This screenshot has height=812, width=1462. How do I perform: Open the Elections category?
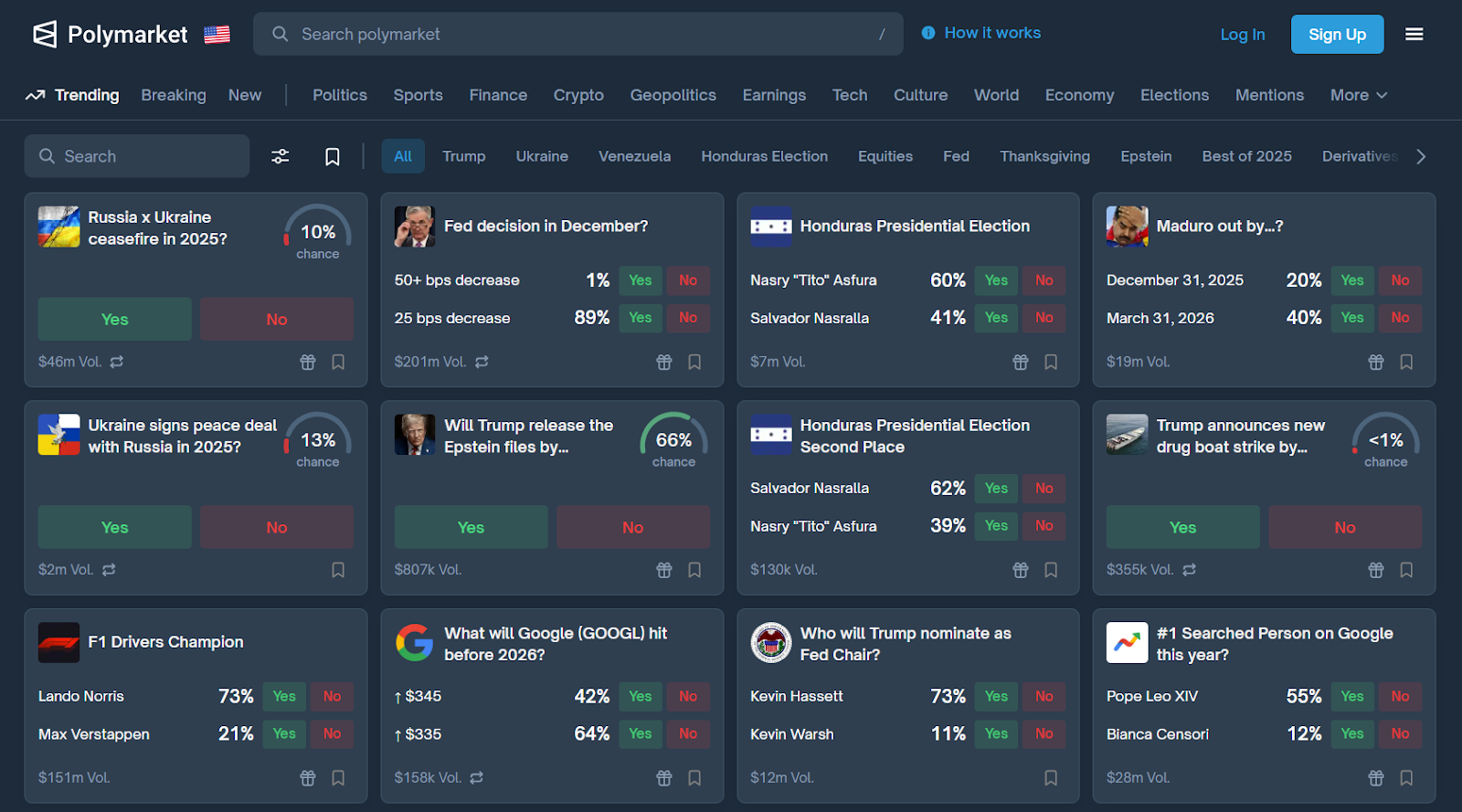click(x=1174, y=95)
